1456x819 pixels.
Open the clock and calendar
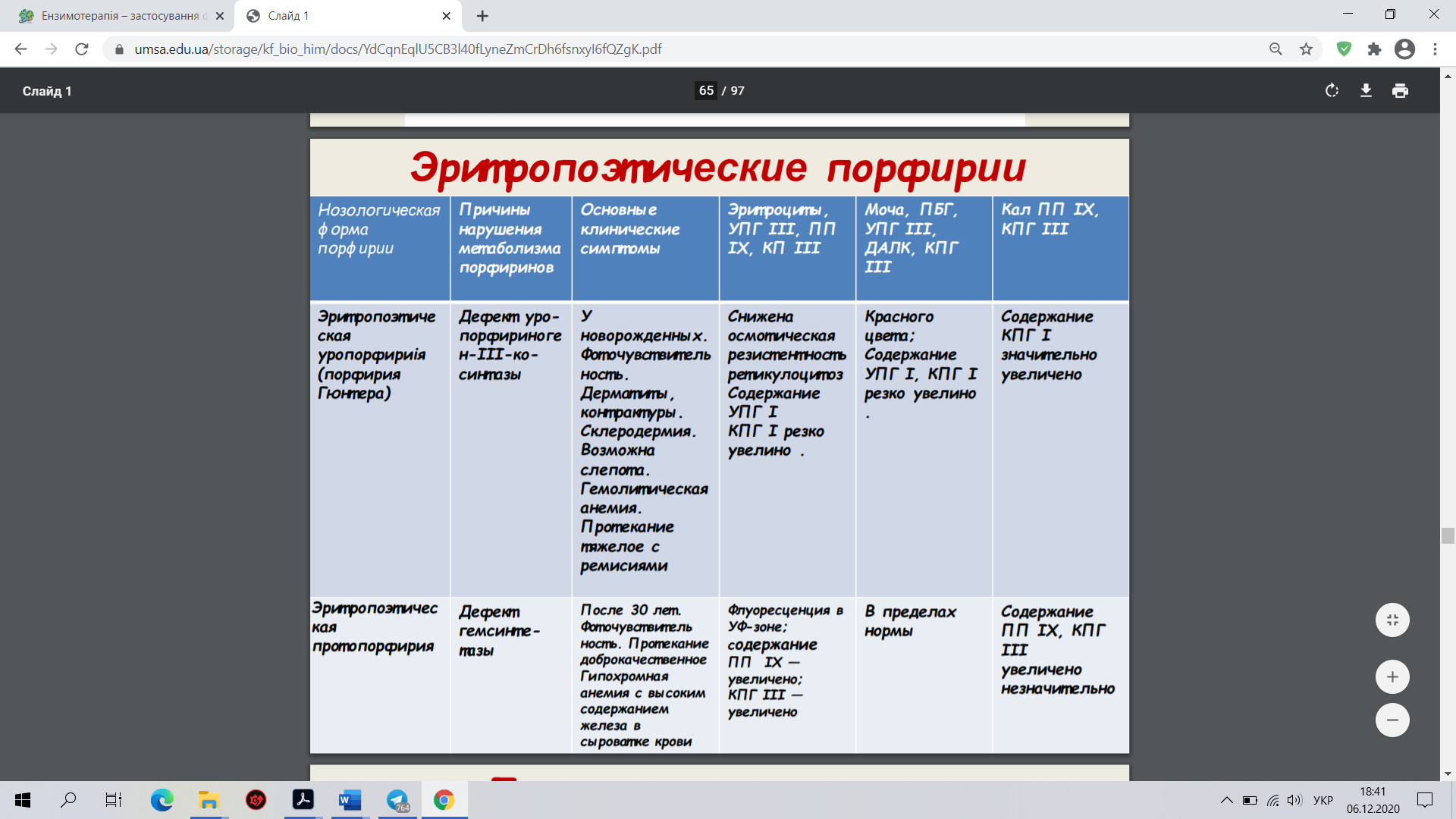[x=1373, y=800]
